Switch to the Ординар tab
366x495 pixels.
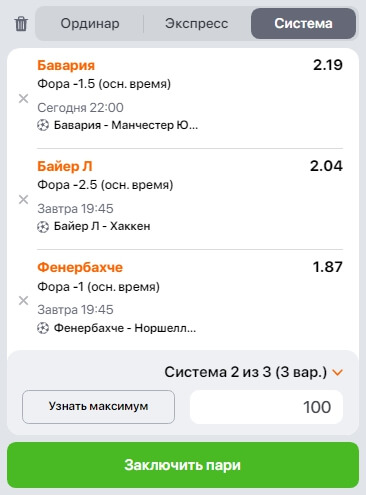pos(90,24)
